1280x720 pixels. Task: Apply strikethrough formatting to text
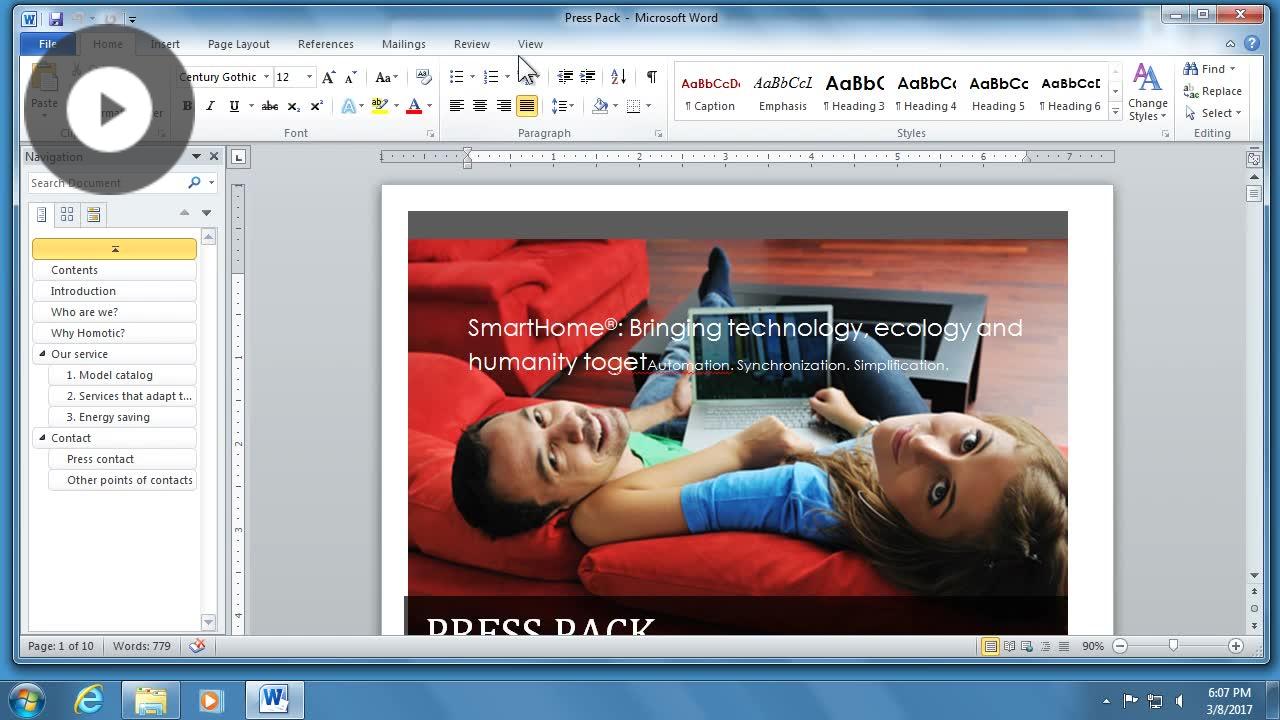point(269,105)
